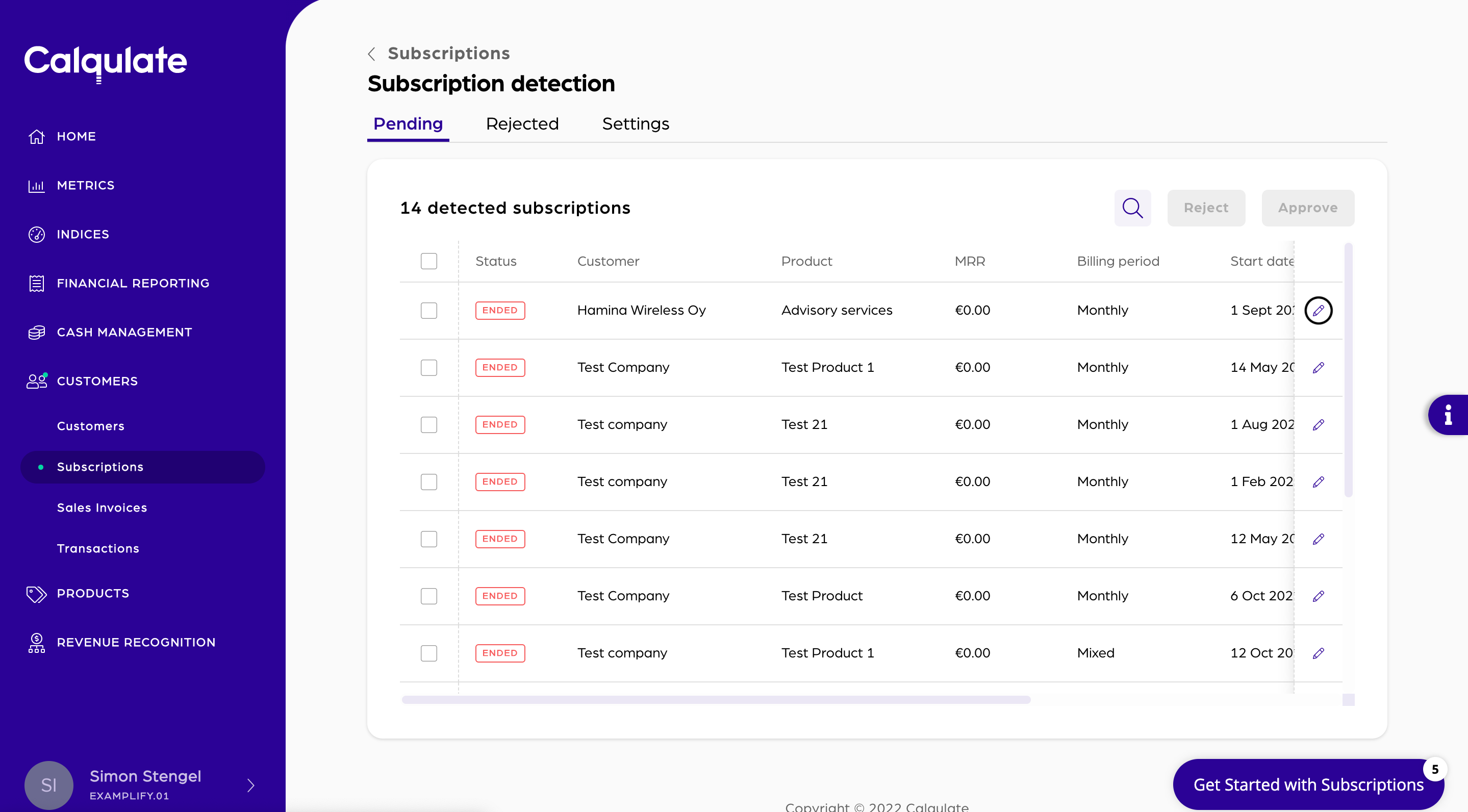Go back via Subscriptions chevron

(x=371, y=54)
